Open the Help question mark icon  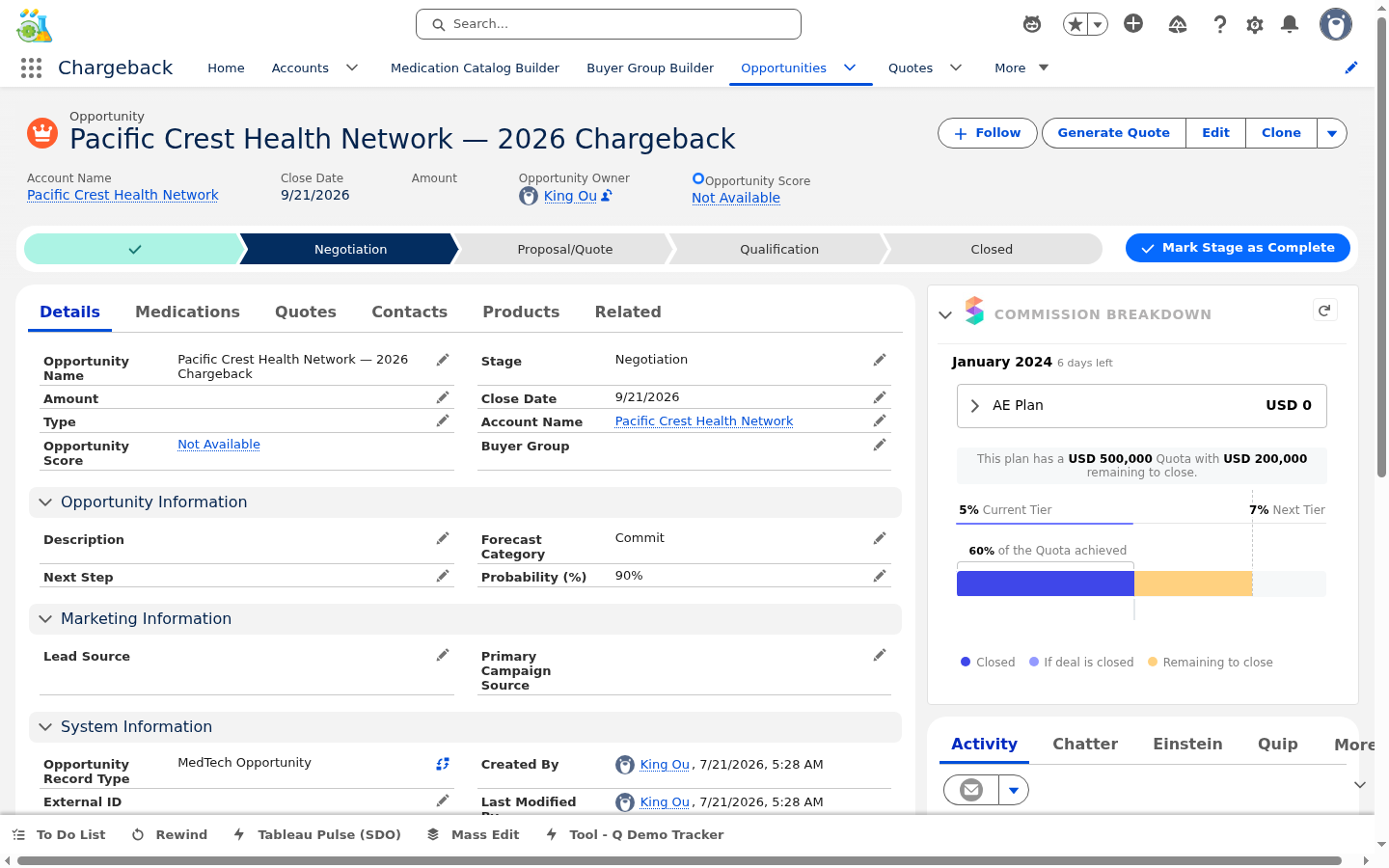click(1220, 24)
